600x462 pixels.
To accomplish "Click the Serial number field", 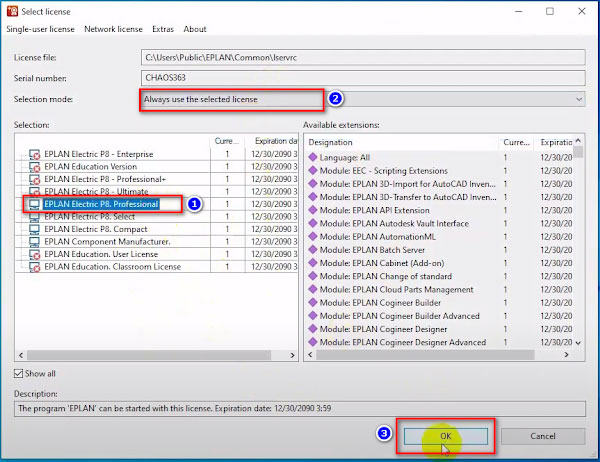I will click(x=362, y=77).
